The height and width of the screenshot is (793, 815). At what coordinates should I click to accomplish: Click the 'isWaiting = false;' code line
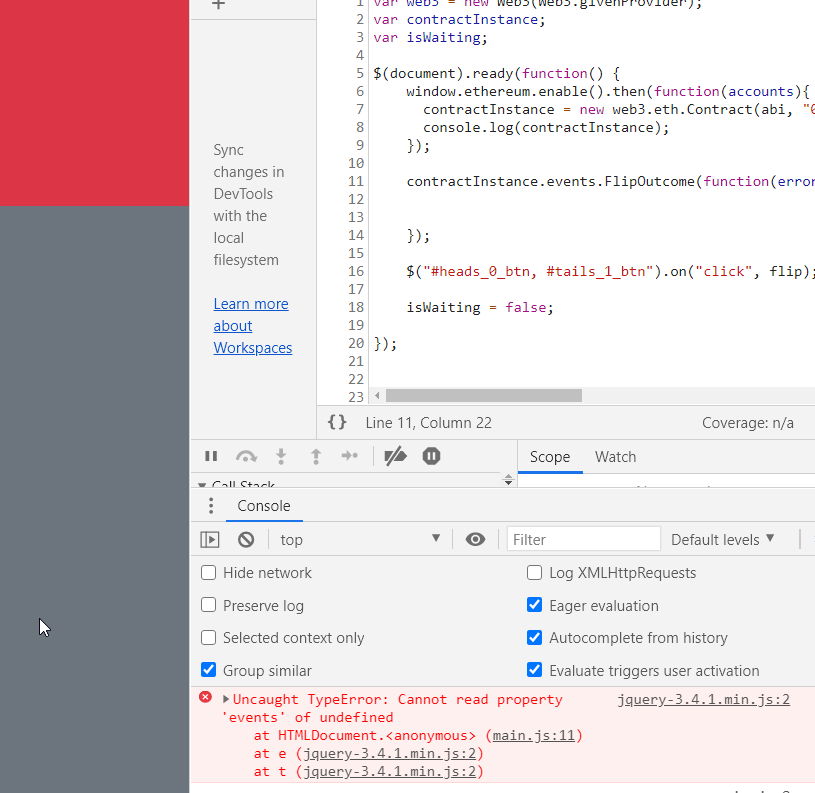480,307
